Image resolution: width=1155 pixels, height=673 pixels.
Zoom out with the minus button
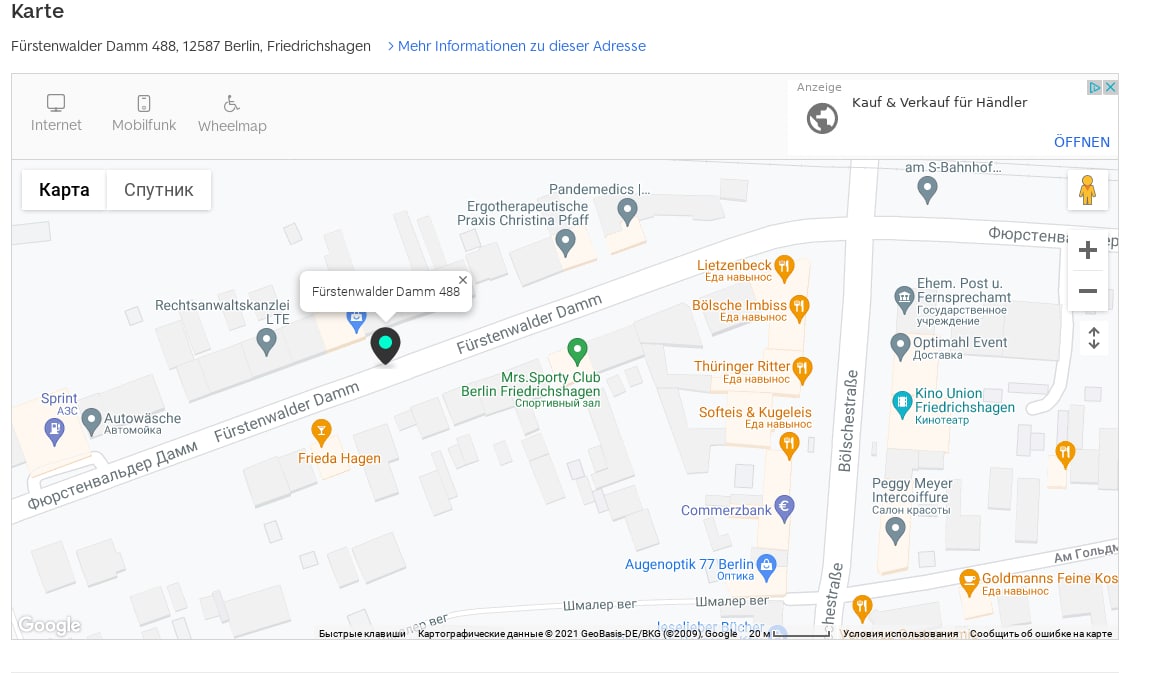(x=1087, y=291)
